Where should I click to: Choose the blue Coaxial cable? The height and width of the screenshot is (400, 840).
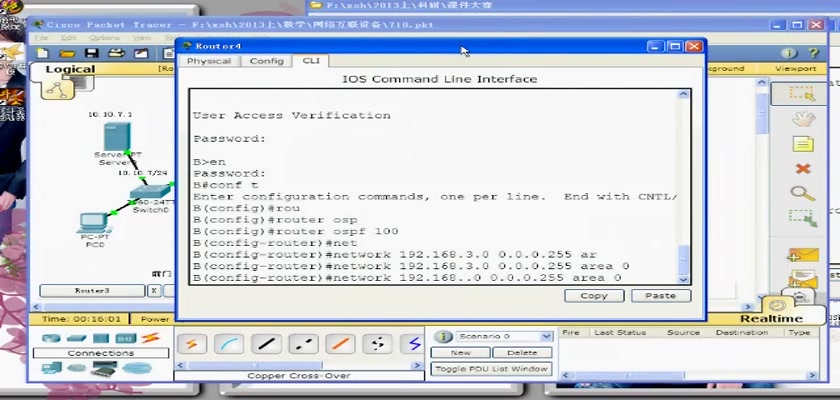pos(414,344)
